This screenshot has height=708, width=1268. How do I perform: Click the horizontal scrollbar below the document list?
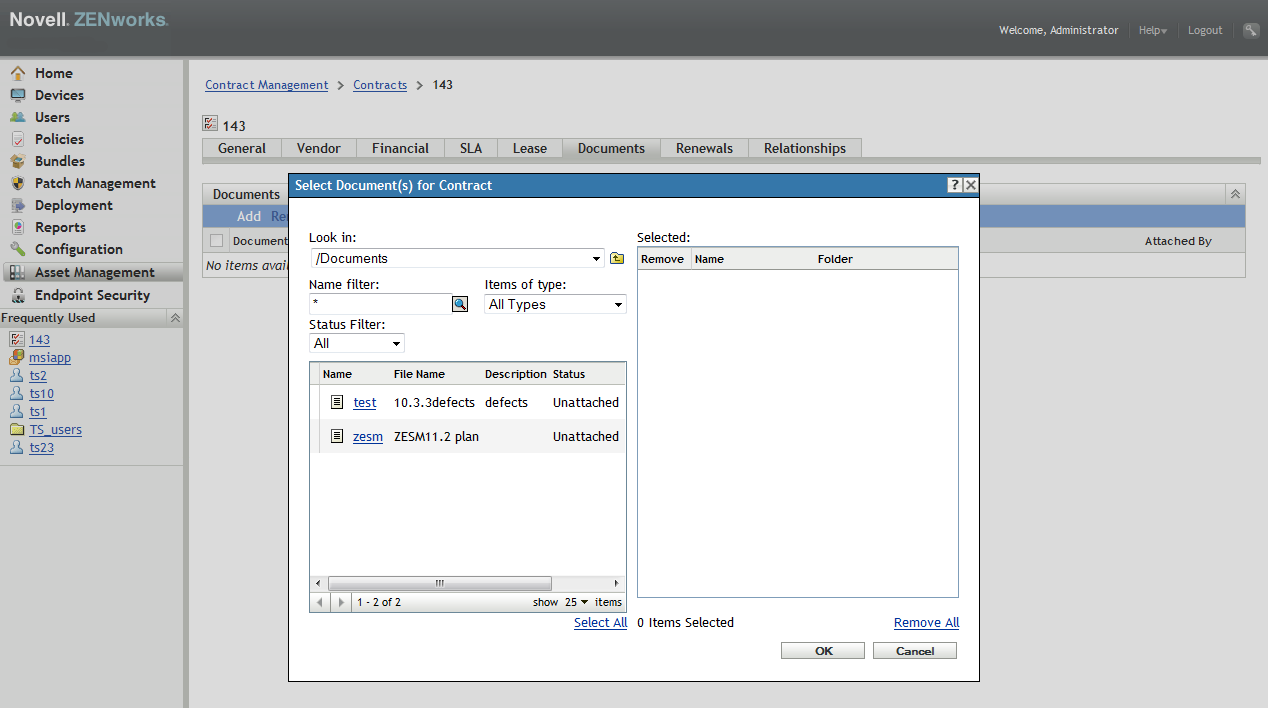[x=441, y=583]
